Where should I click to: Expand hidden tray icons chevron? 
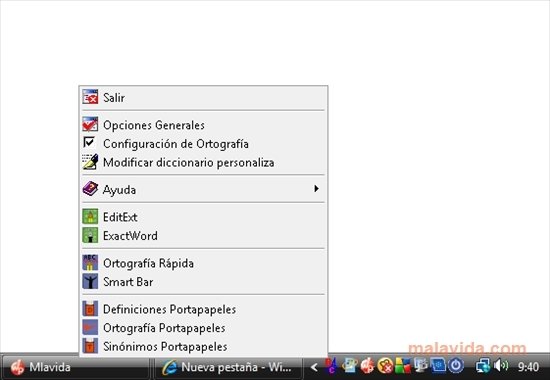click(x=314, y=367)
